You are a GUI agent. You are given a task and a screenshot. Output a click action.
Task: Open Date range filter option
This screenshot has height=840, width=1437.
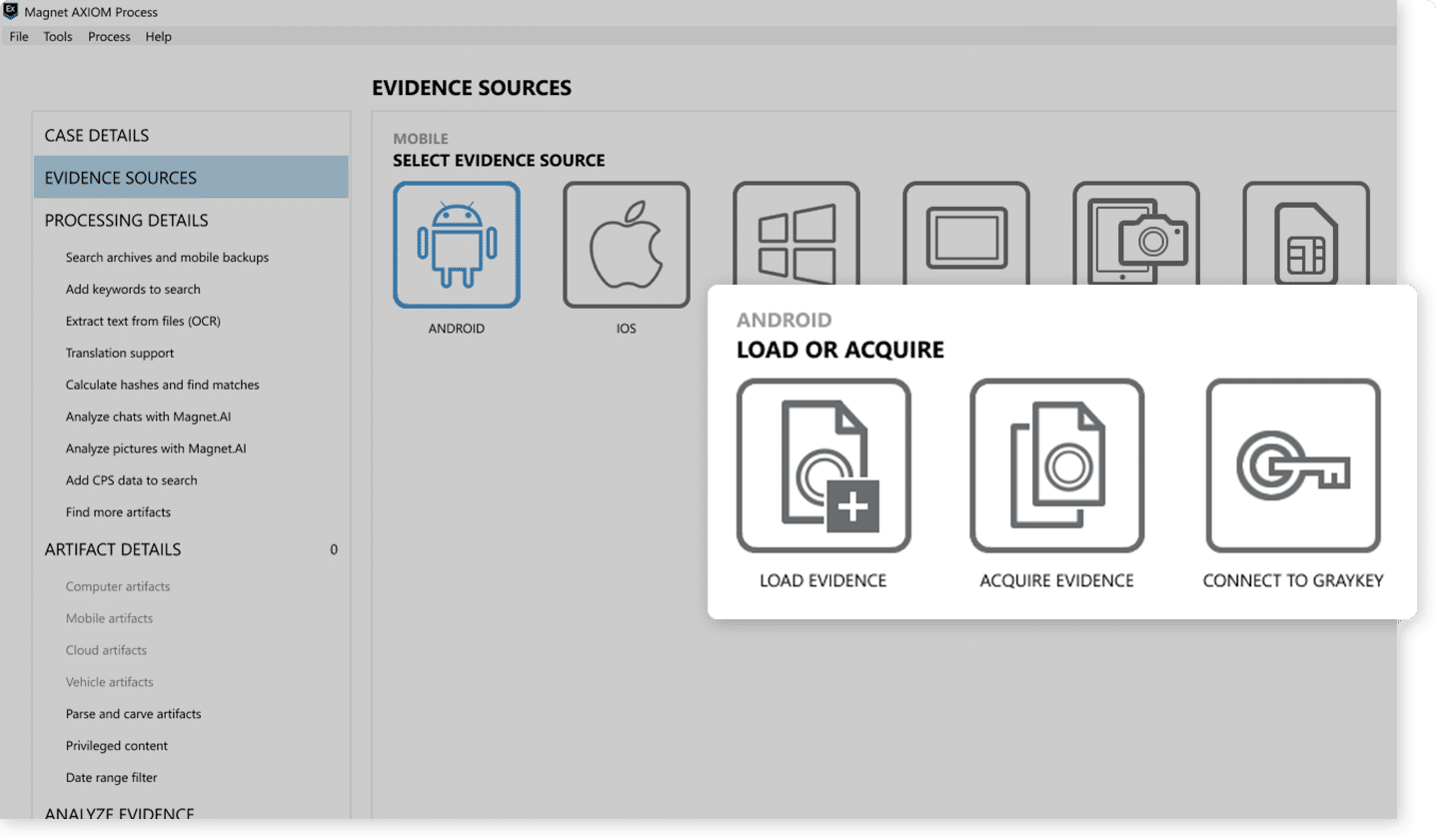click(111, 778)
